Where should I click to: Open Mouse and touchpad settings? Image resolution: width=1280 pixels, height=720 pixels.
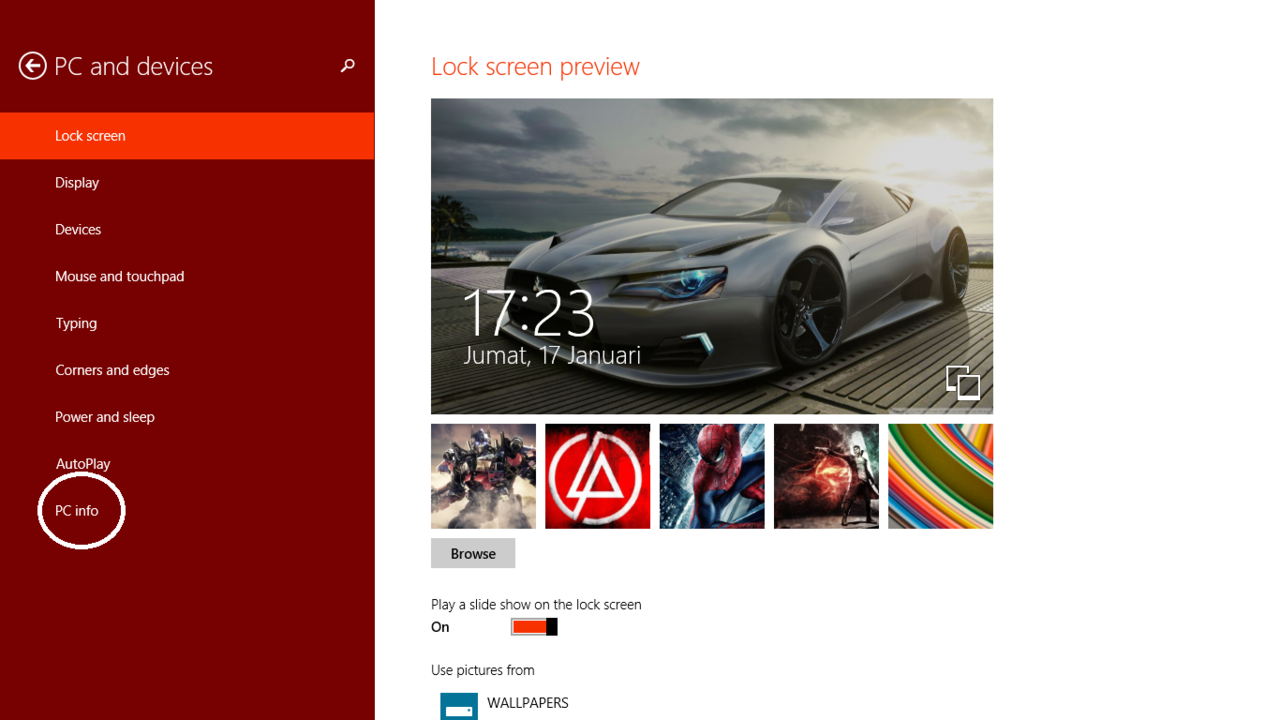click(119, 277)
